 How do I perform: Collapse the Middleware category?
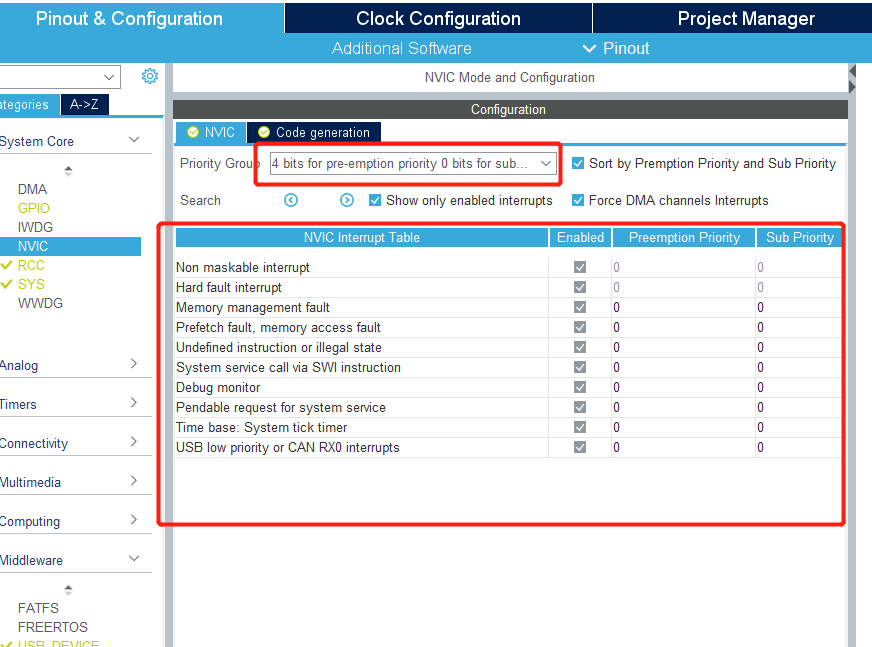(x=134, y=559)
